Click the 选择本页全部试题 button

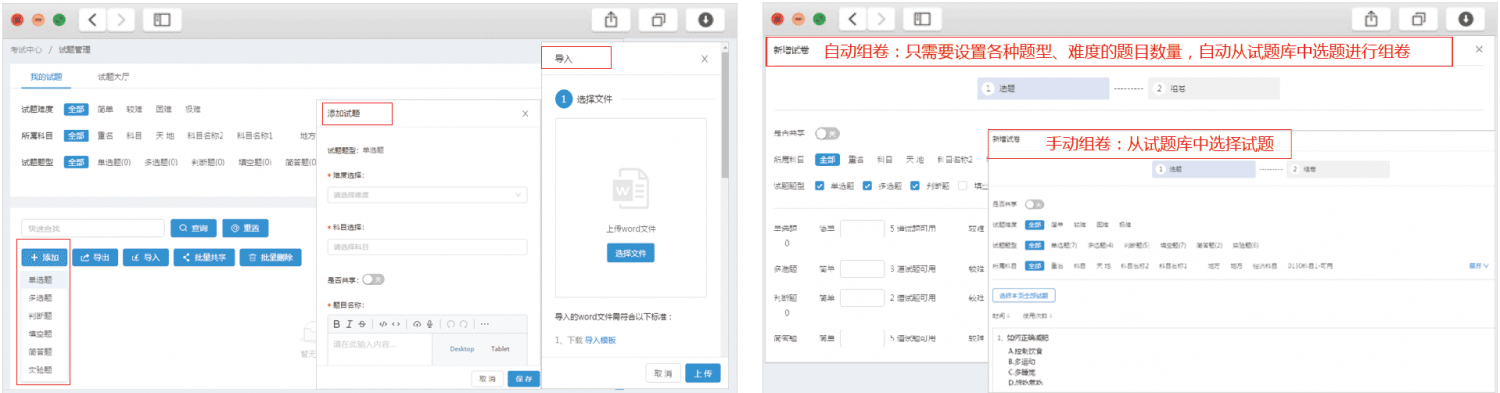coord(1024,295)
